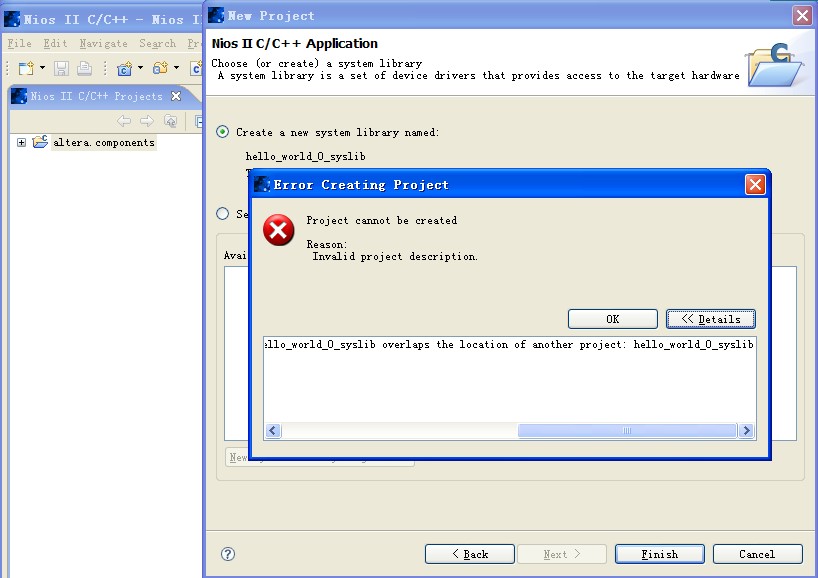The height and width of the screenshot is (578, 818).
Task: Click left arrow of error details scrollbar
Action: click(x=273, y=430)
